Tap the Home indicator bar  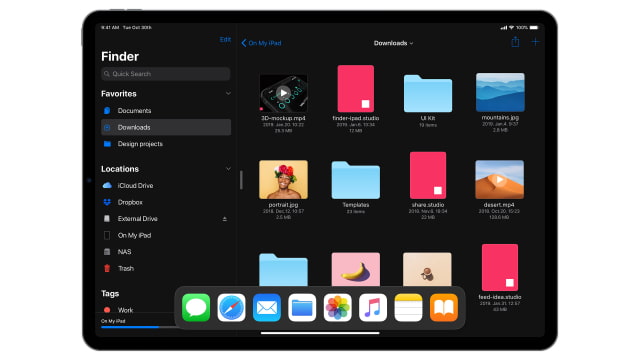[320, 333]
